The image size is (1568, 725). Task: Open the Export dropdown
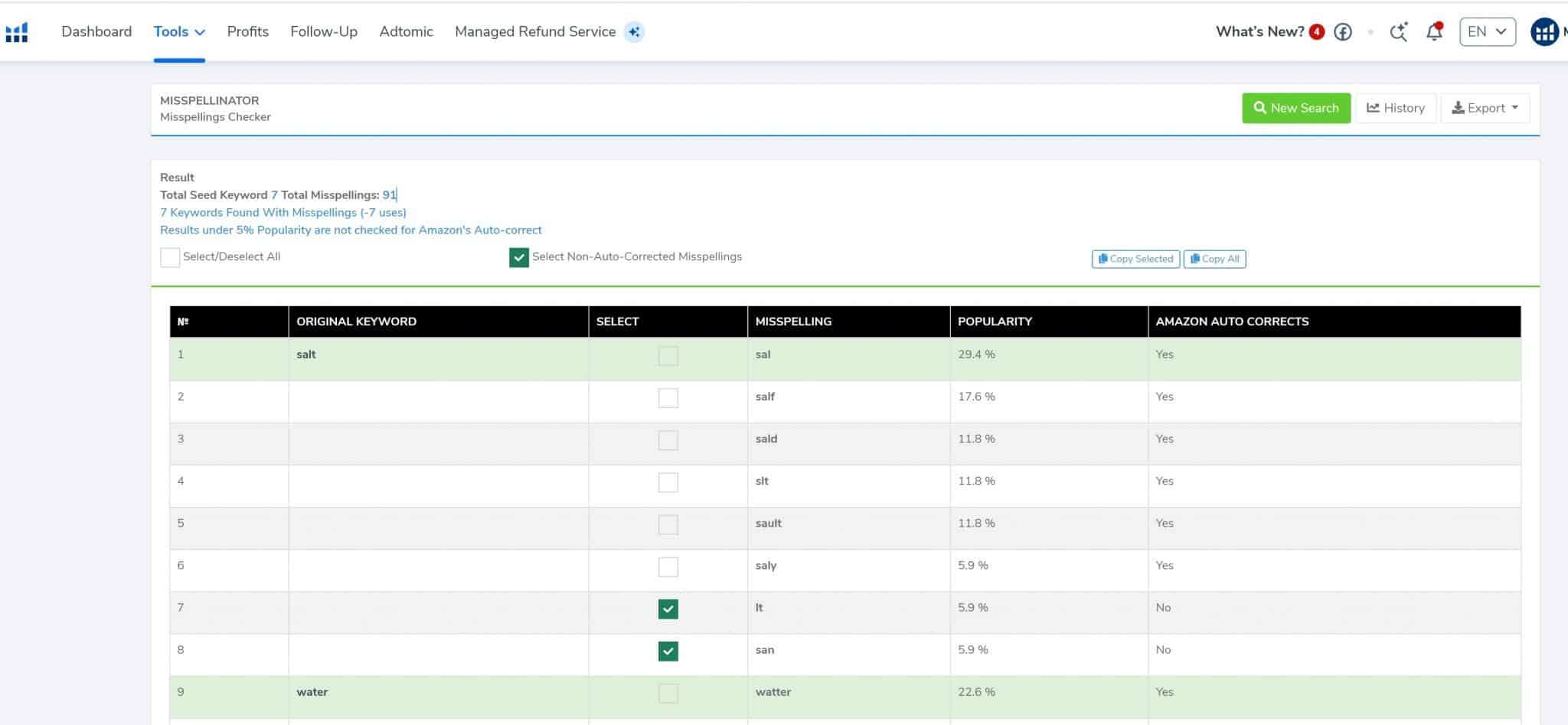pyautogui.click(x=1485, y=108)
